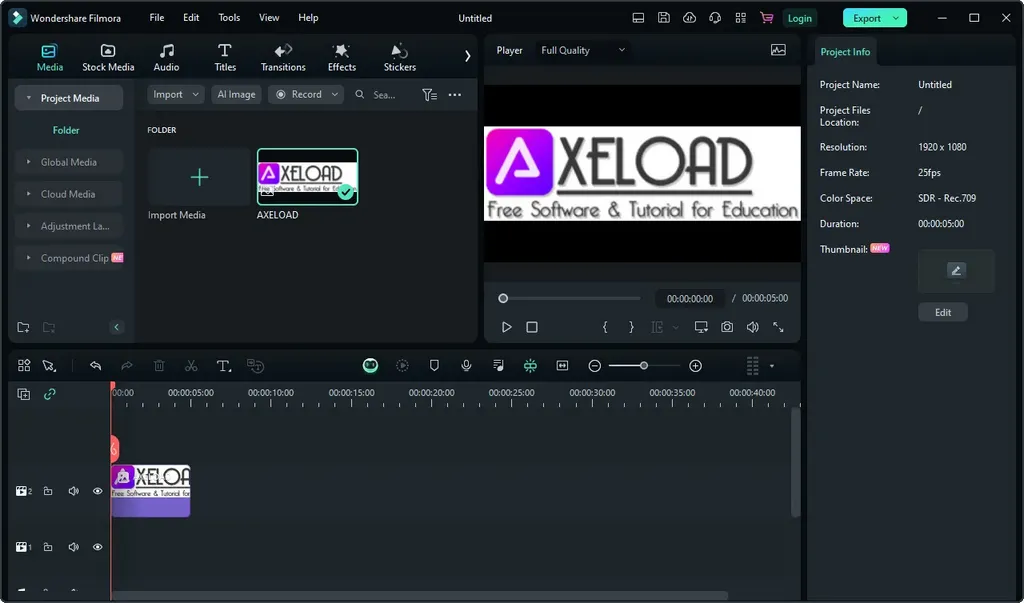Screen dimensions: 1024x603
Task: Click the Edit thumbnail button
Action: [943, 312]
